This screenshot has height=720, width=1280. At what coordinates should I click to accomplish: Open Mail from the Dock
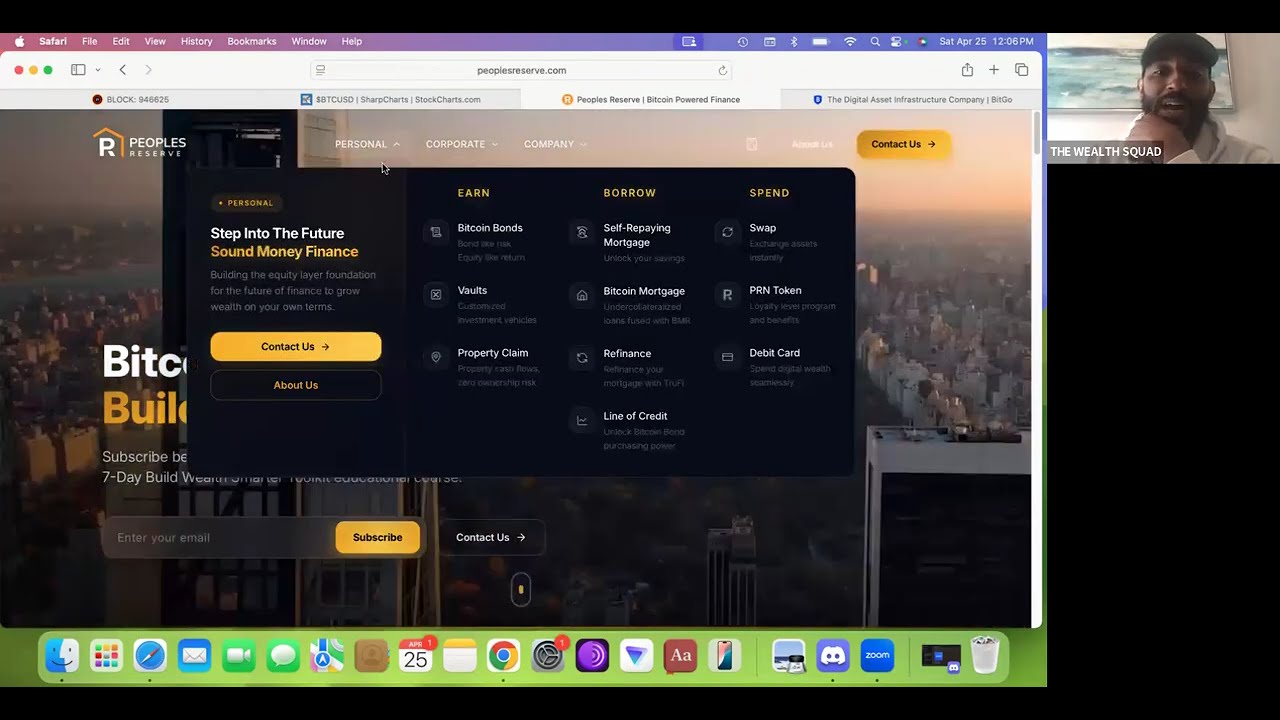point(194,656)
